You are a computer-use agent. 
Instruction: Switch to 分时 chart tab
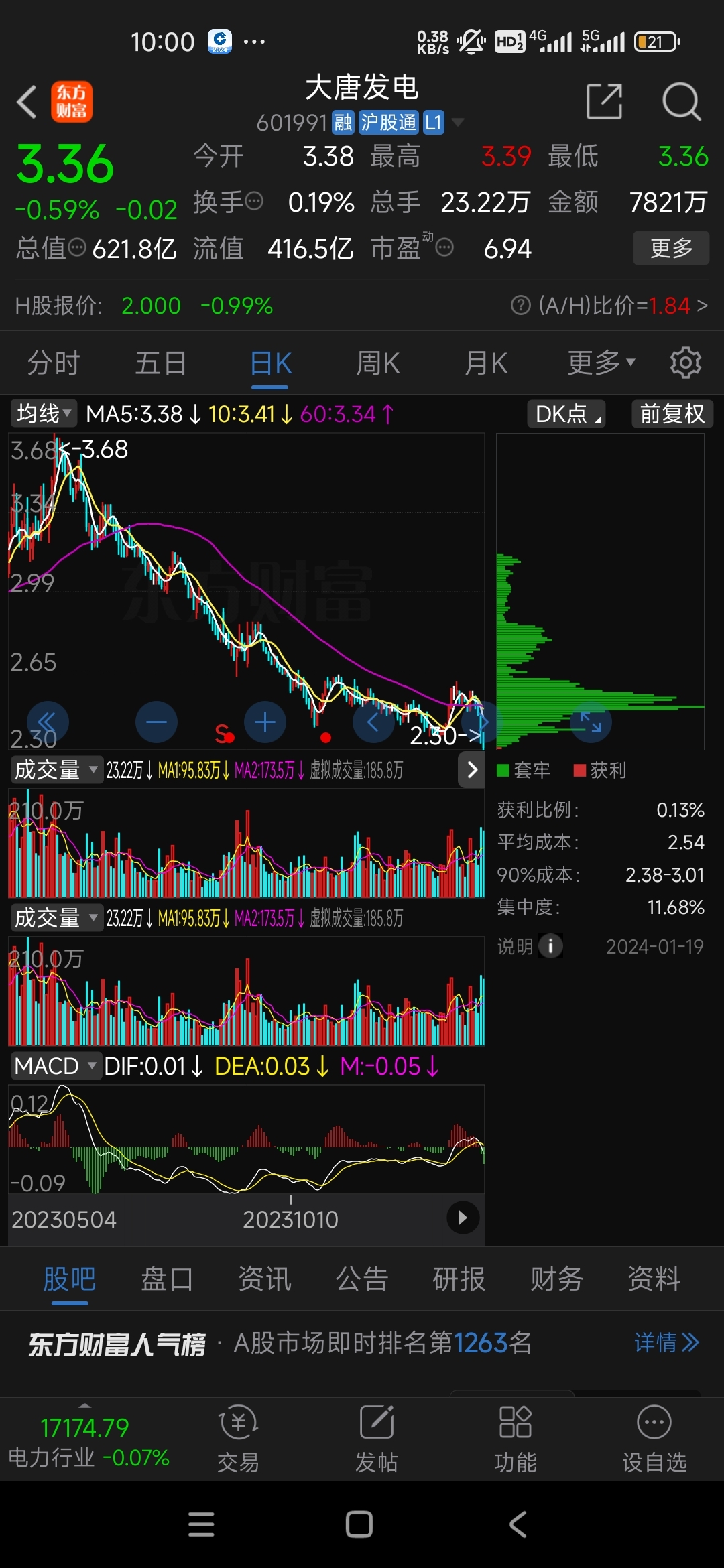(54, 363)
